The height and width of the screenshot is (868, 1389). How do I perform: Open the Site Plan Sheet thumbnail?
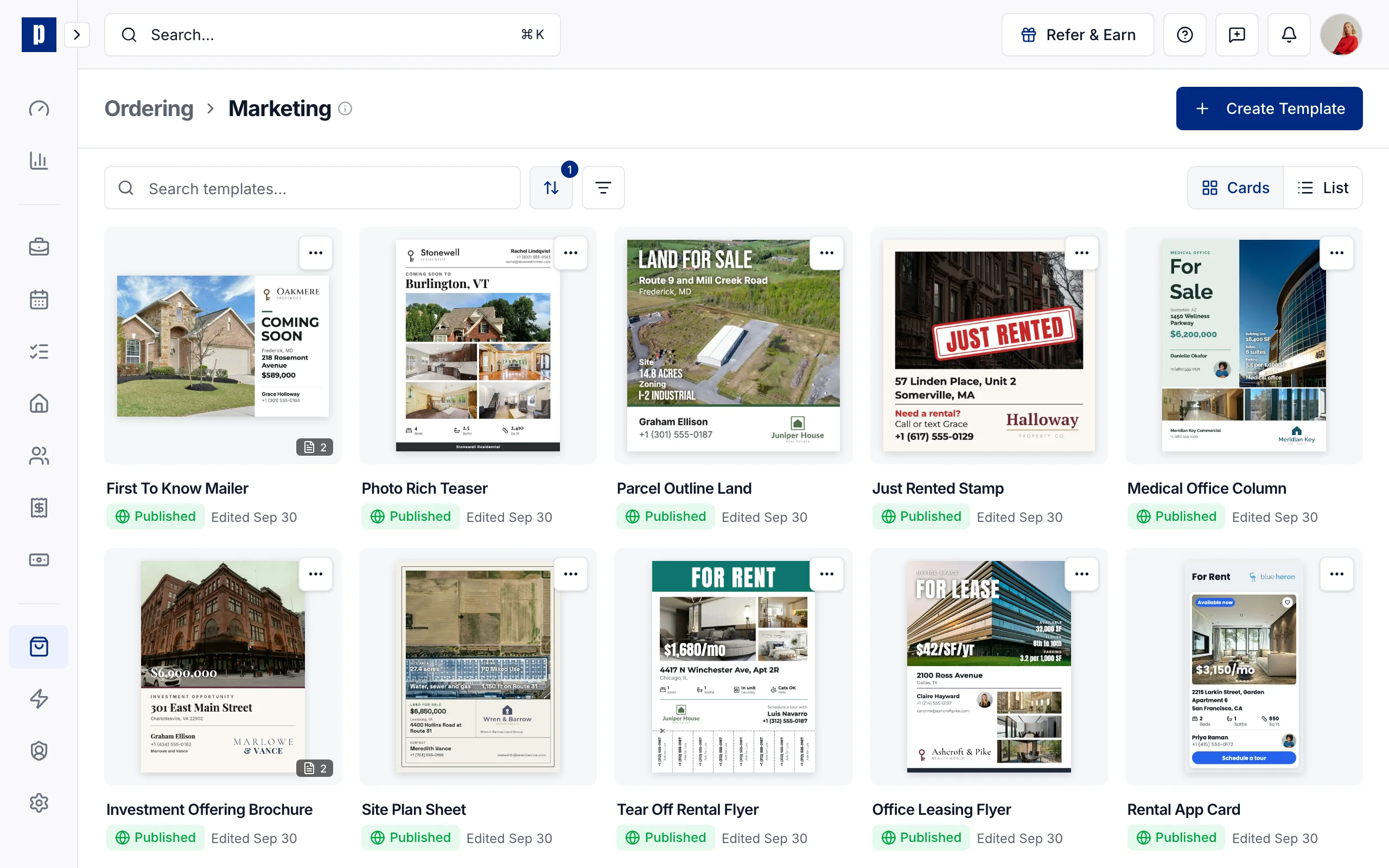click(478, 667)
